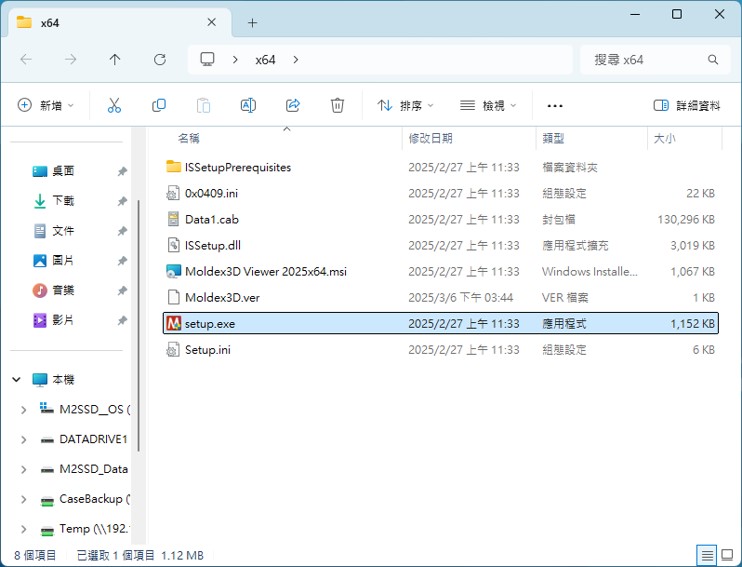The image size is (742, 567).
Task: Go up one folder level
Action: [115, 60]
